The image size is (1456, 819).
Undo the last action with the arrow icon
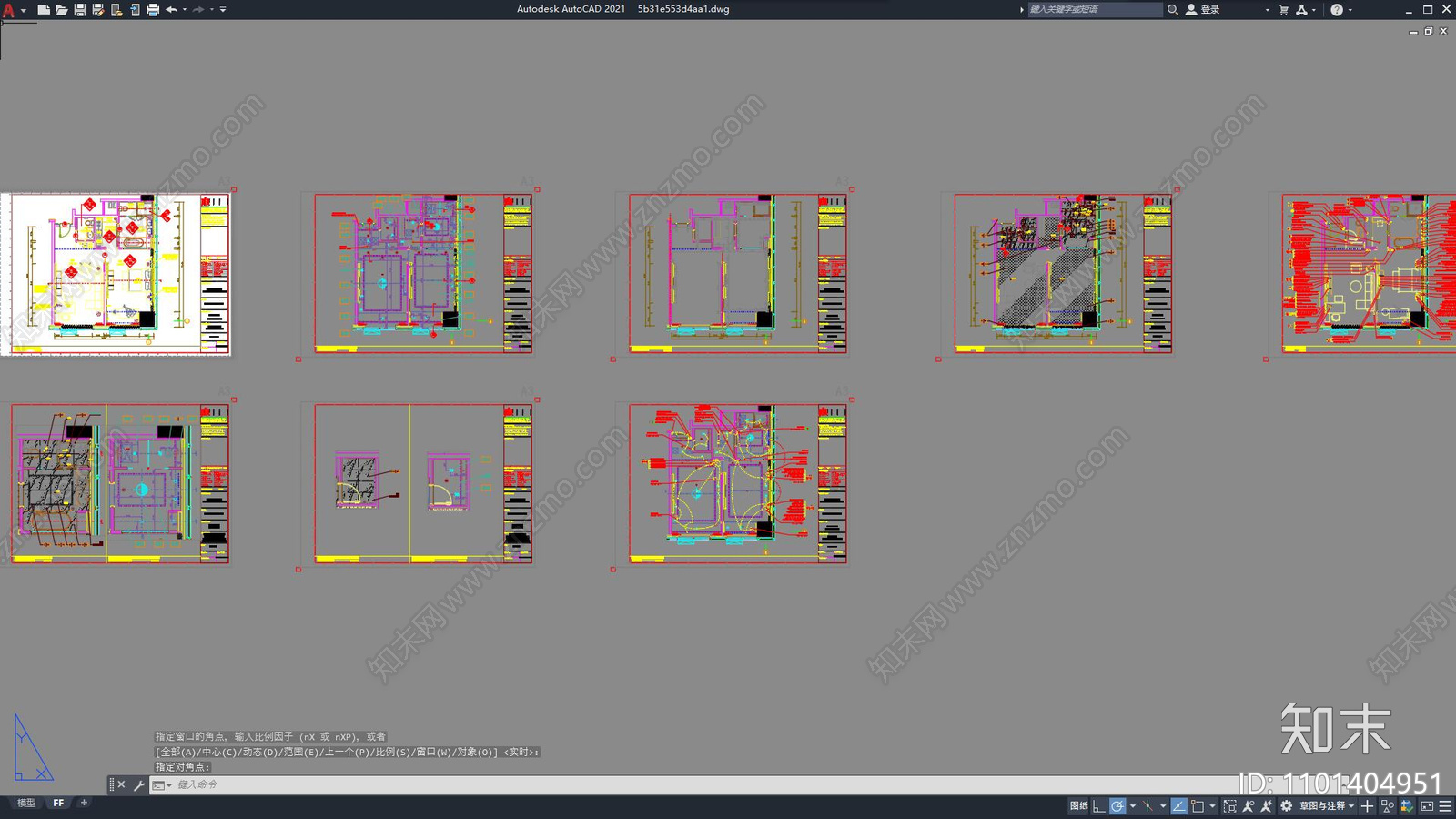(171, 10)
